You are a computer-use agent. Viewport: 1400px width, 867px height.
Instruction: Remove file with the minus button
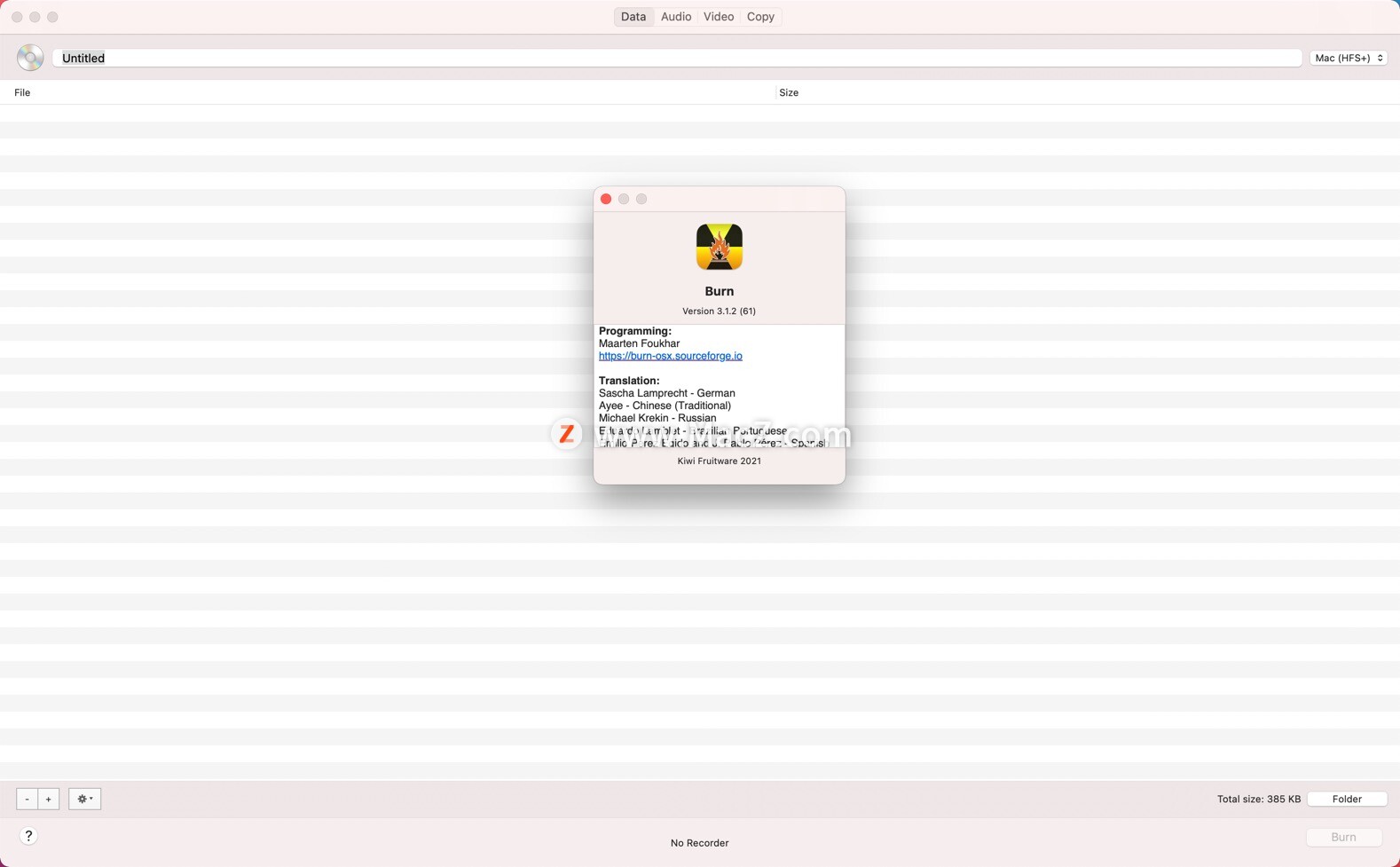(x=27, y=799)
